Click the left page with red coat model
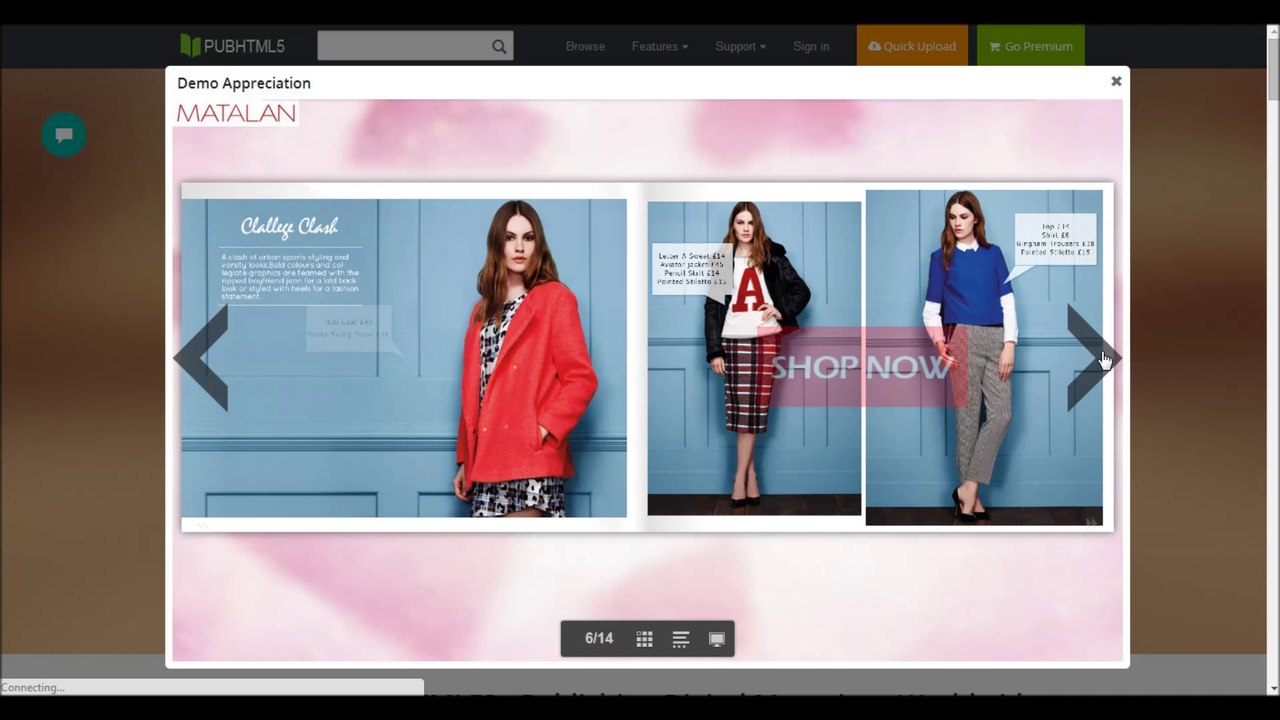Screen dimensions: 1280x720 click(x=404, y=358)
